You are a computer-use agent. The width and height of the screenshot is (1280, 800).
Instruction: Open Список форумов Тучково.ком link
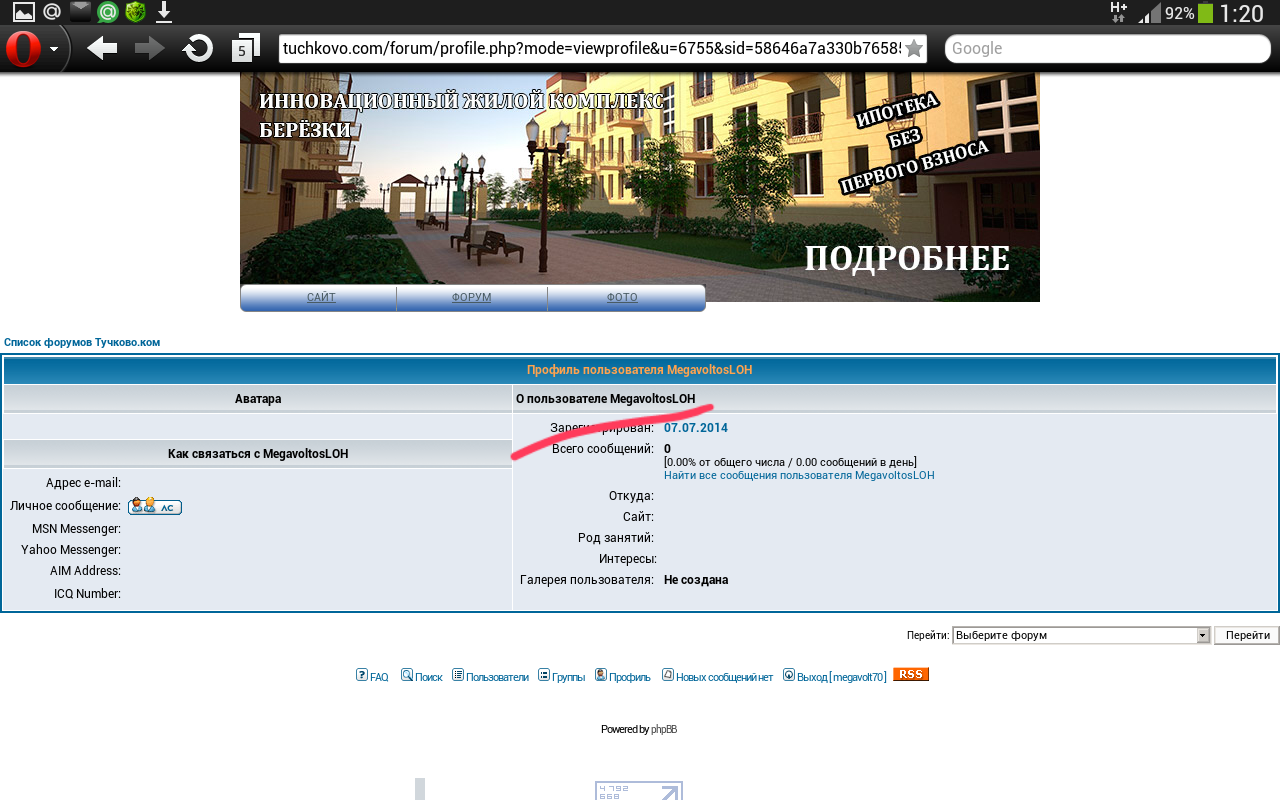(82, 342)
